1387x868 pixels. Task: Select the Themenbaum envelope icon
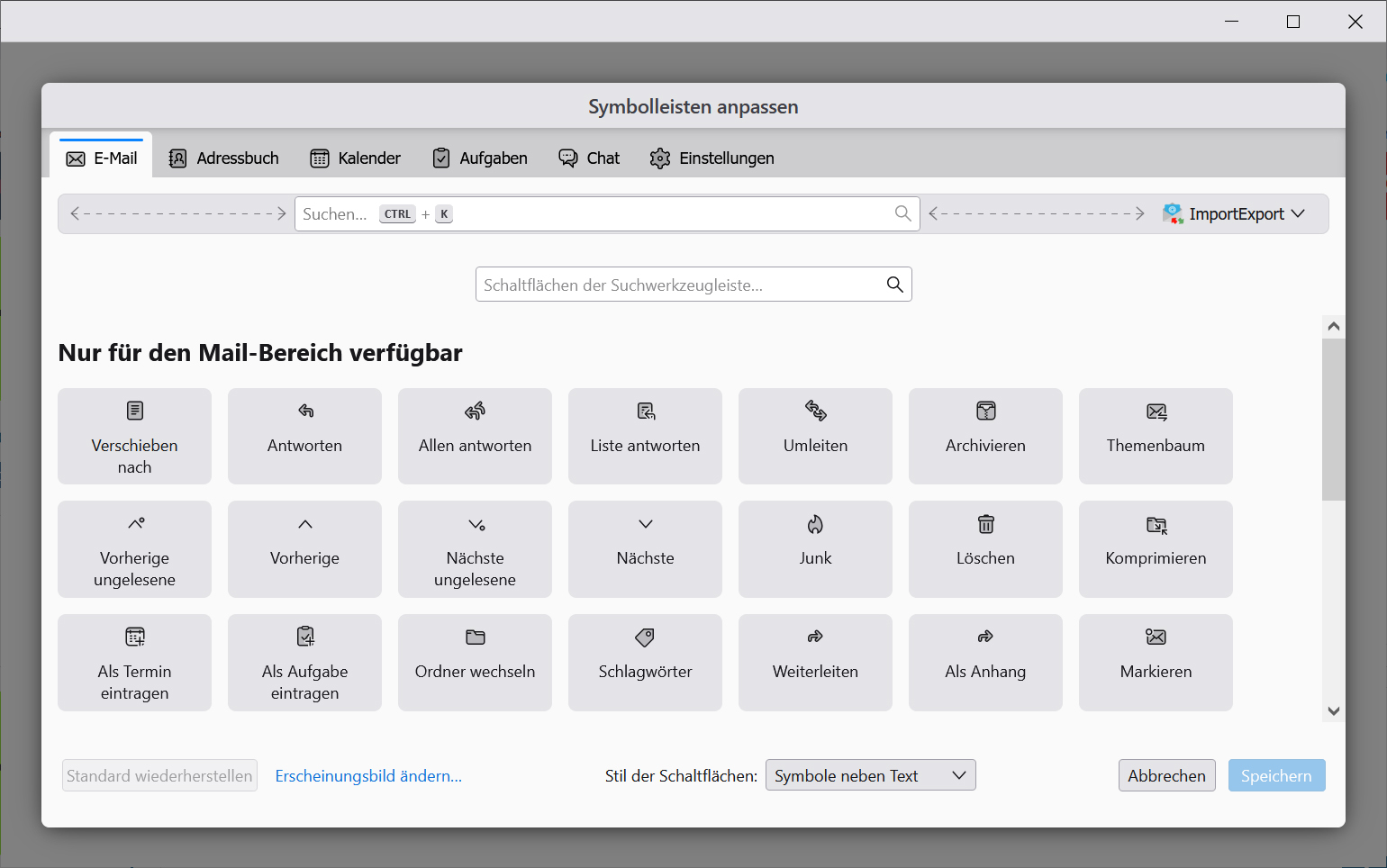[1156, 411]
